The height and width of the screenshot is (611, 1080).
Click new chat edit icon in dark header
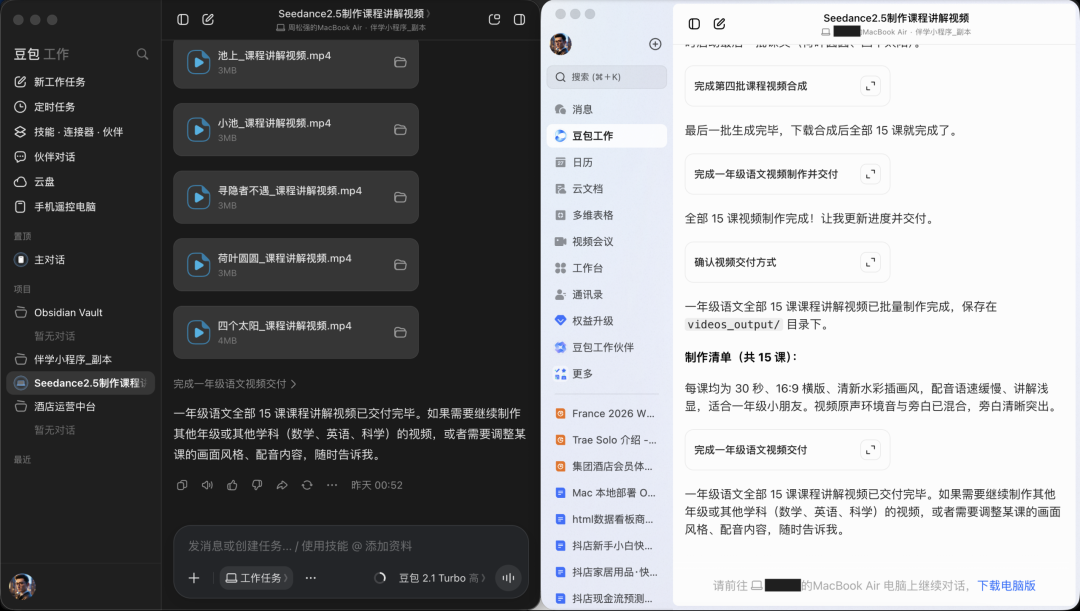click(x=208, y=19)
